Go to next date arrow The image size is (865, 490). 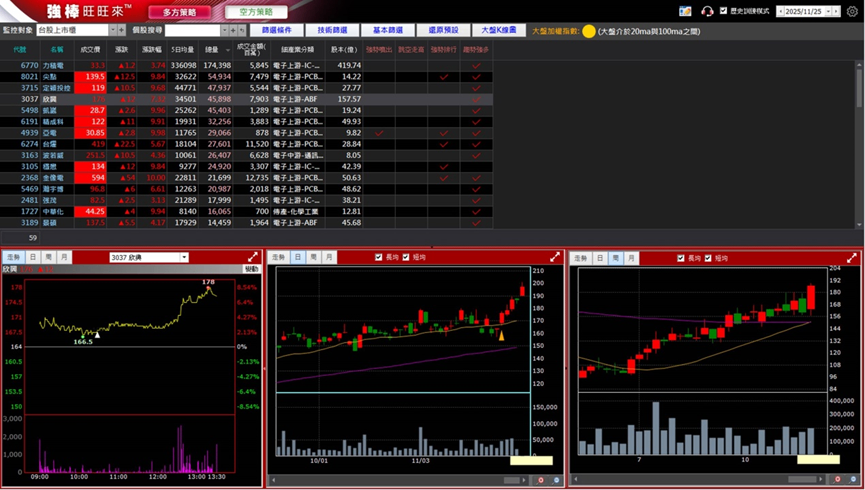coord(836,11)
